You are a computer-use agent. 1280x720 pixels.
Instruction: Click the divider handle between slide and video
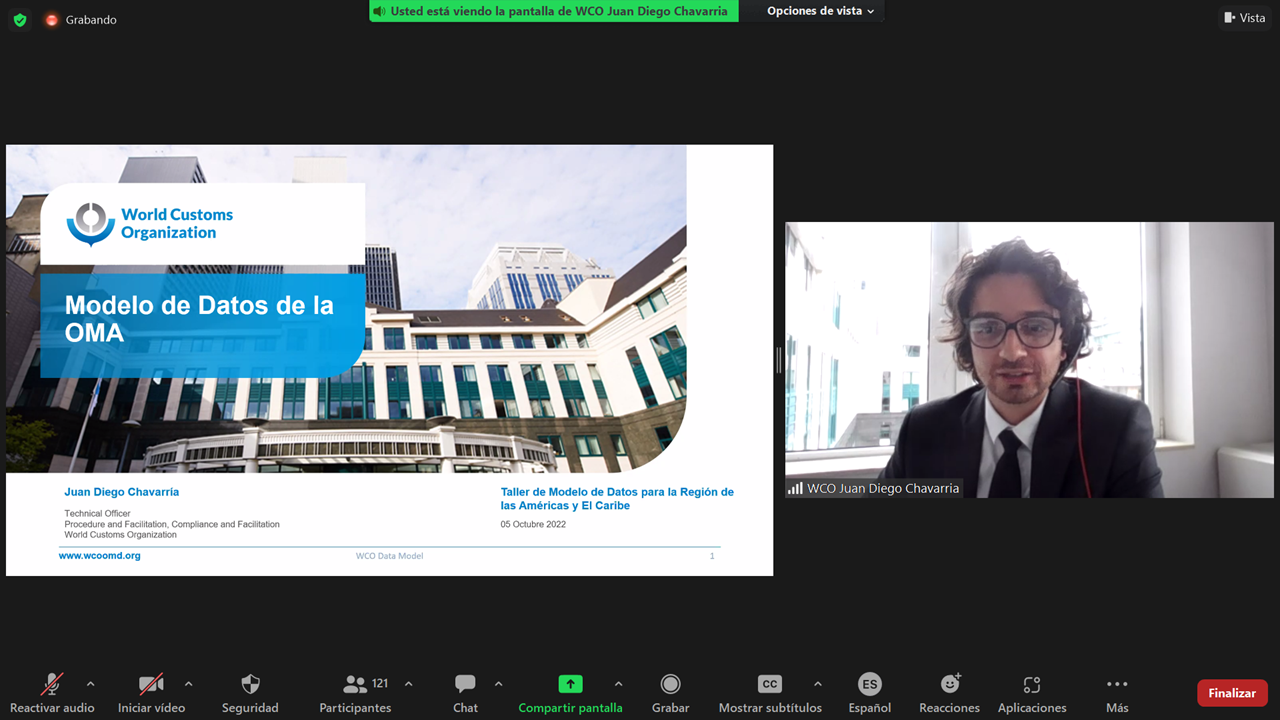[779, 360]
